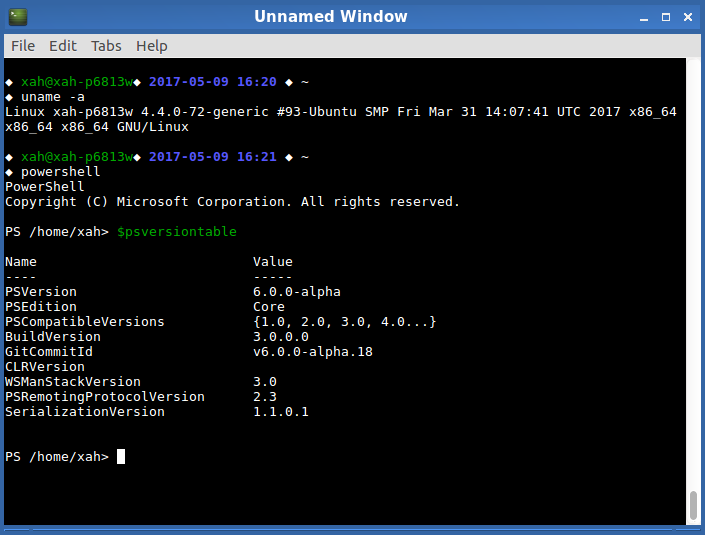The width and height of the screenshot is (705, 535).
Task: Click the "BuildVersion" row name
Action: pyautogui.click(x=53, y=337)
